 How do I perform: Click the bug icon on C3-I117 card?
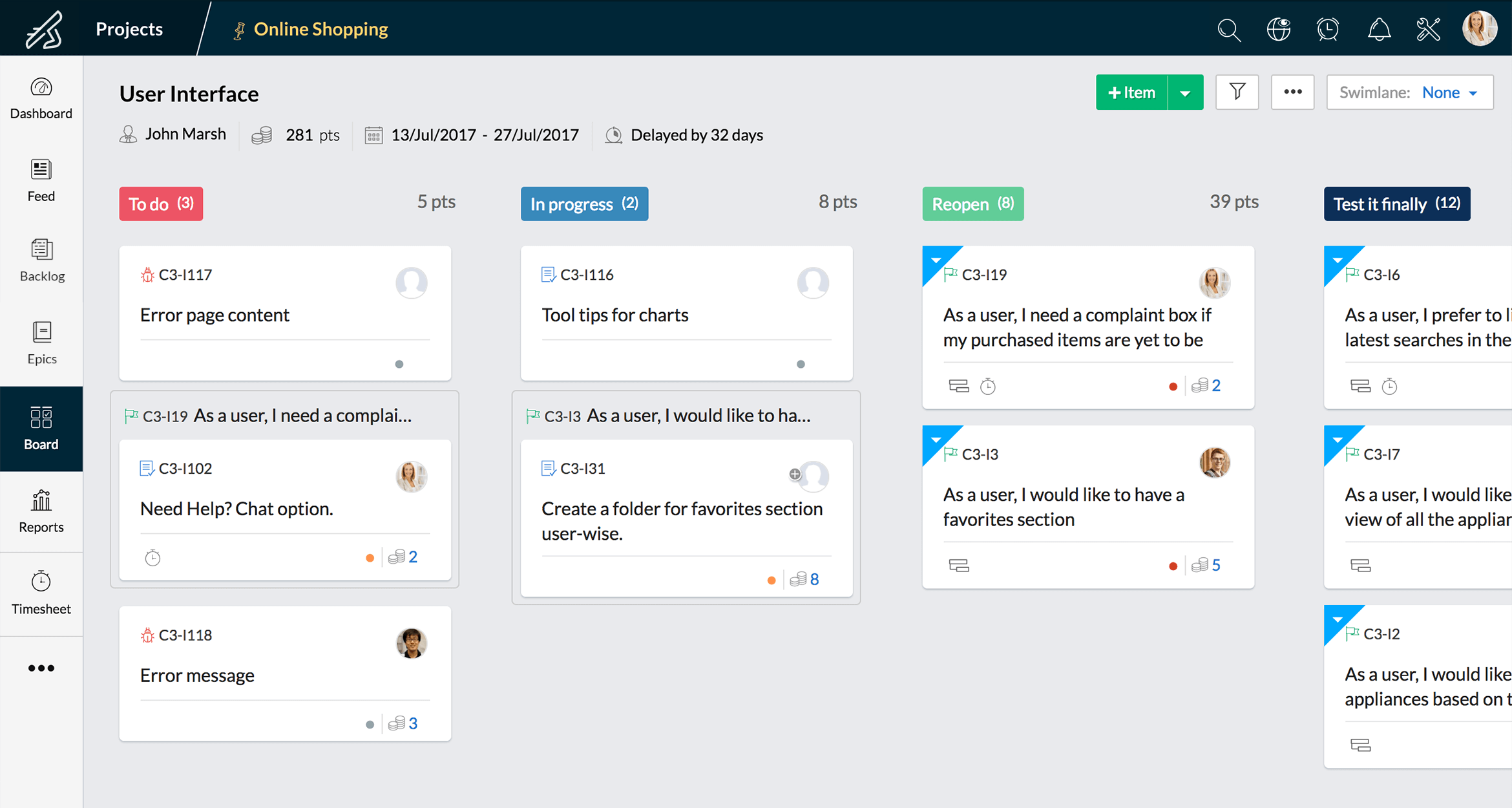pyautogui.click(x=147, y=275)
